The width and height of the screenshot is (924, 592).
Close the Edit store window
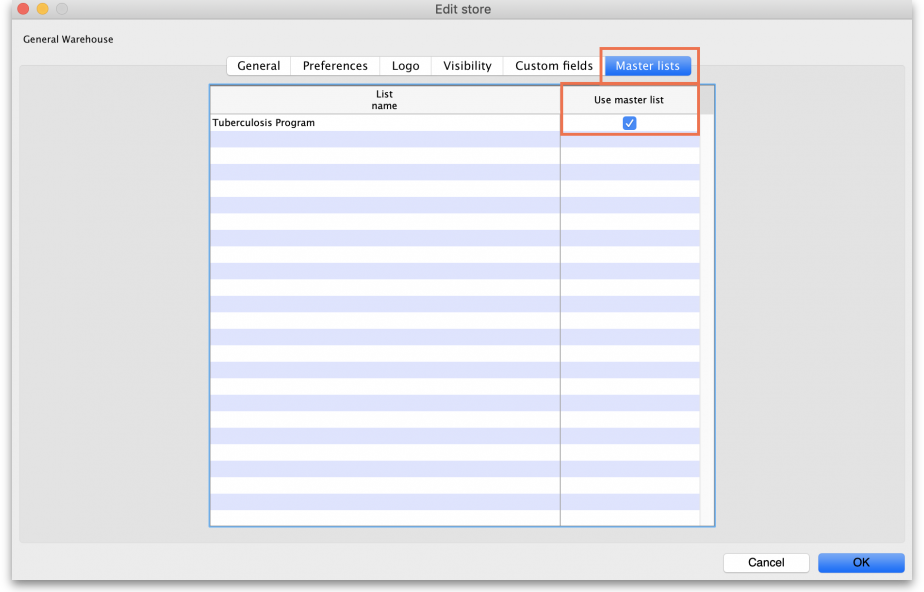(x=23, y=9)
